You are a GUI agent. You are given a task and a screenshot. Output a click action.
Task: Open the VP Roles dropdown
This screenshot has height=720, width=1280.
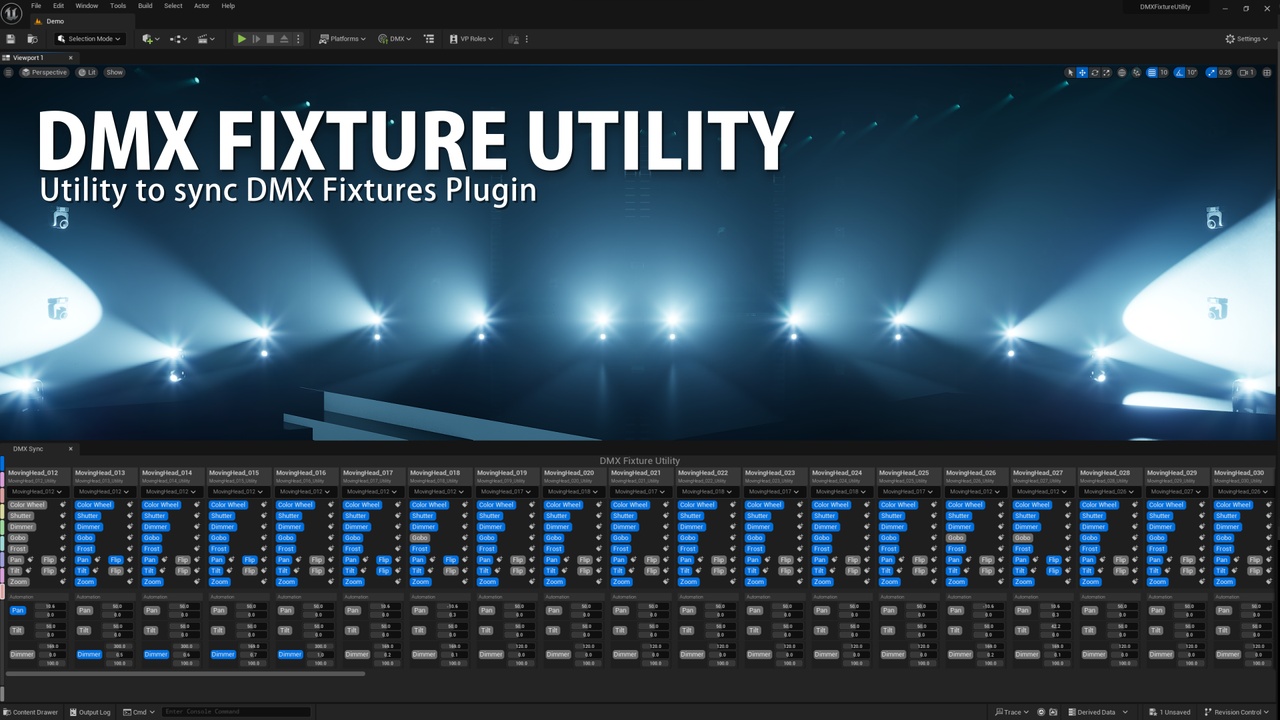[x=472, y=39]
